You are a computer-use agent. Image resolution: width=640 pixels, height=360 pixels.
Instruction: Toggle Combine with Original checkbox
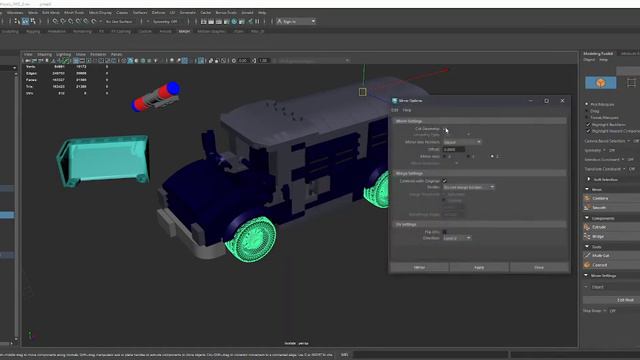click(x=444, y=181)
